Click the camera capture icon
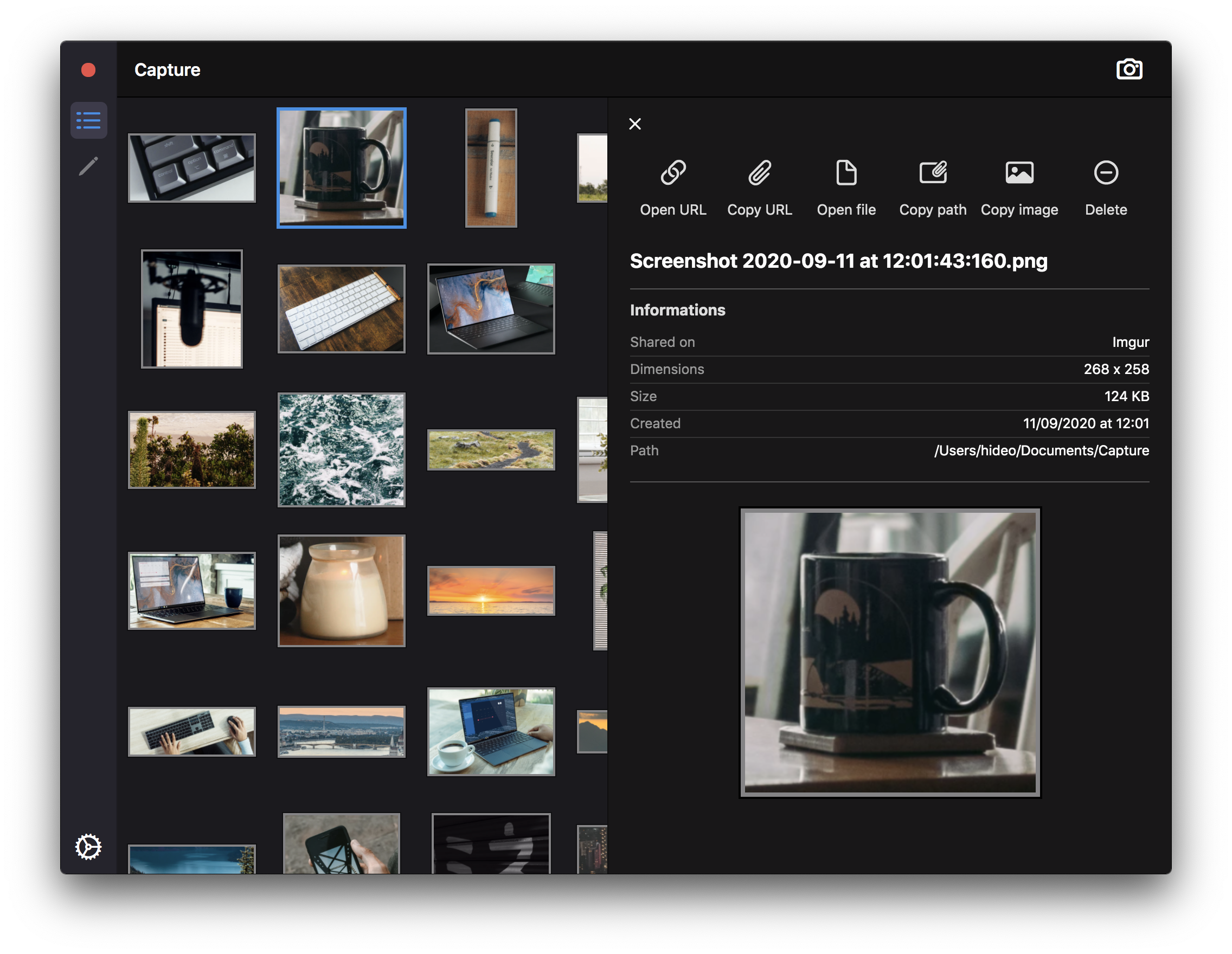Viewport: 1232px width, 954px height. (1129, 69)
